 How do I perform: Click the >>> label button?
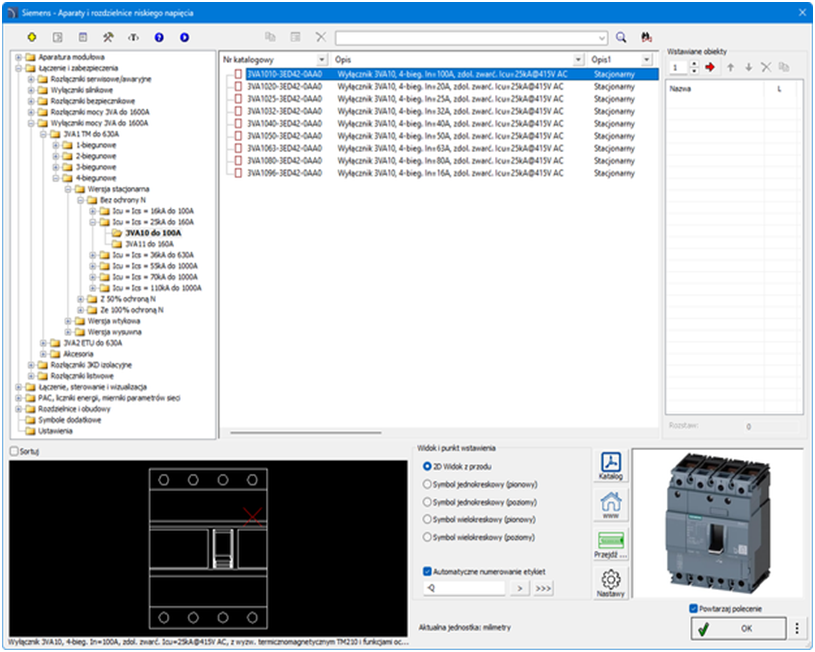coord(544,589)
